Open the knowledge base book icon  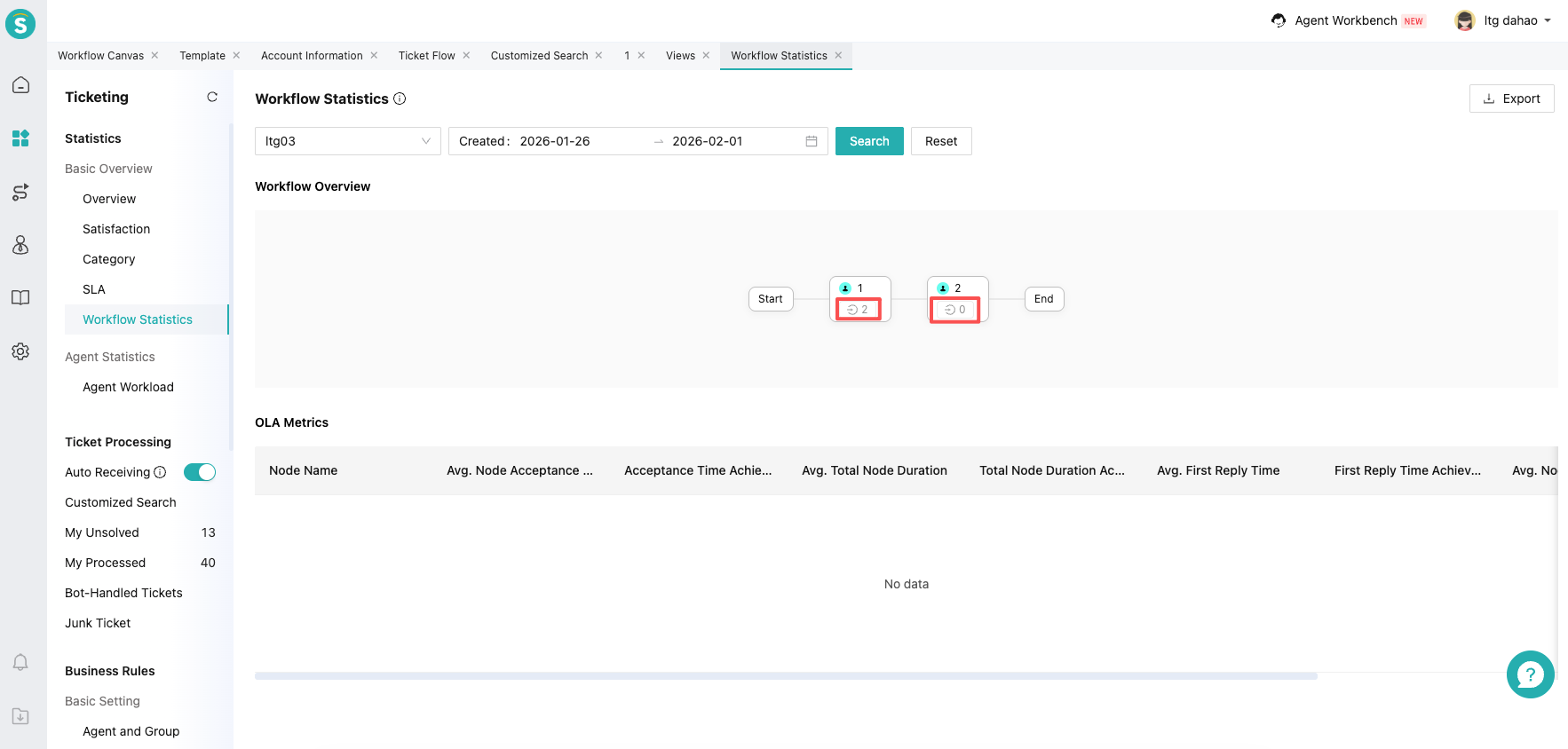point(20,298)
